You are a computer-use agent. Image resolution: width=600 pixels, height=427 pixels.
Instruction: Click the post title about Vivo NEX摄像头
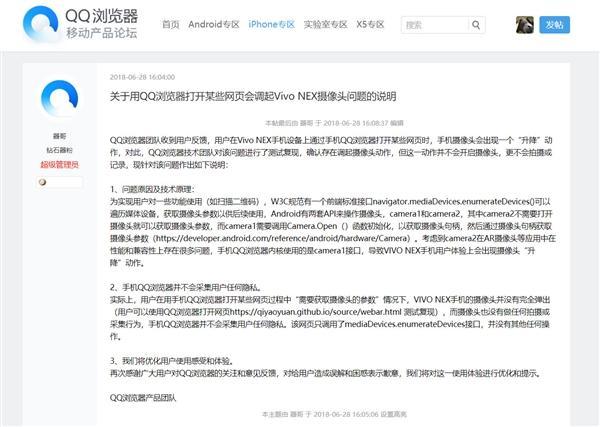click(253, 96)
